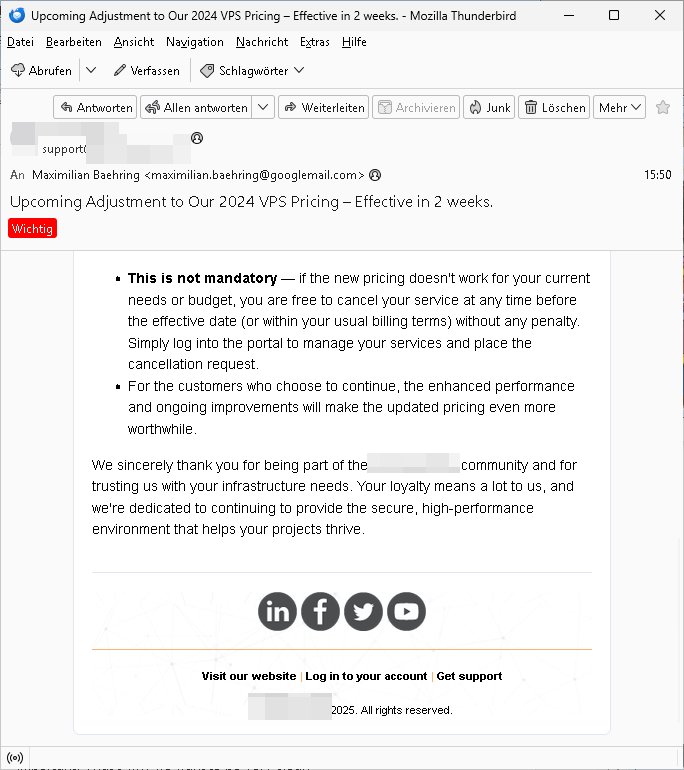Open the Datei menu
Viewport: 684px width, 770px height.
pos(20,42)
